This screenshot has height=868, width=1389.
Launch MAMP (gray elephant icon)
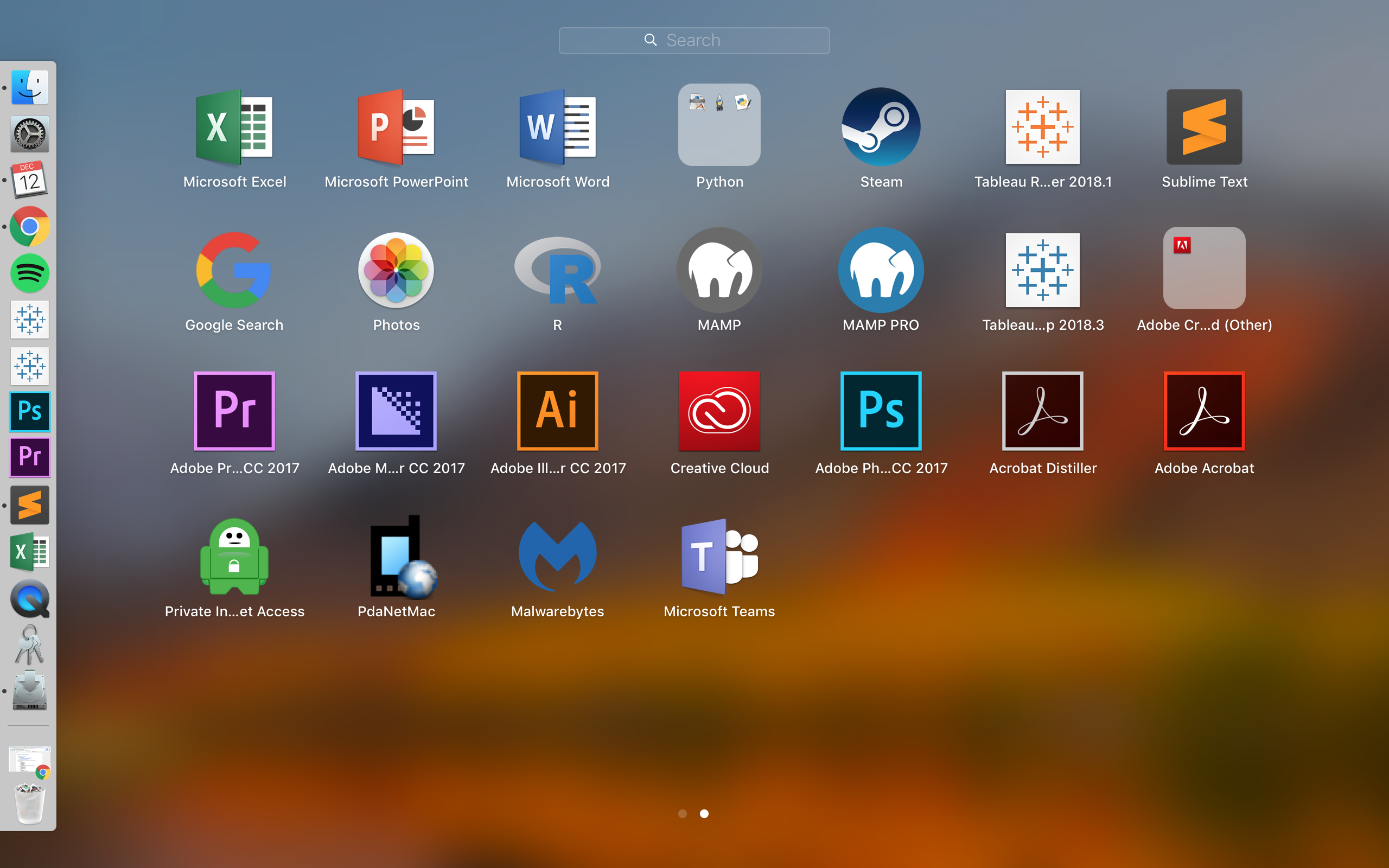[719, 270]
